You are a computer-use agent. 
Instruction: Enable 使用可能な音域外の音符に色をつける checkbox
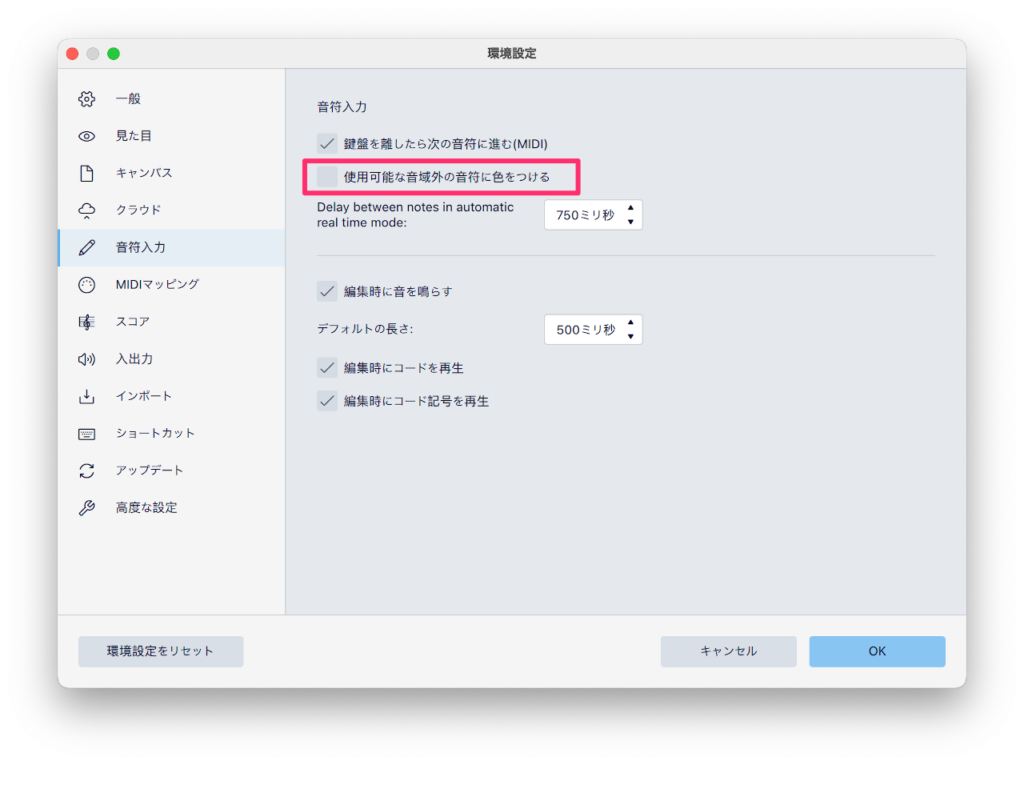(x=327, y=177)
